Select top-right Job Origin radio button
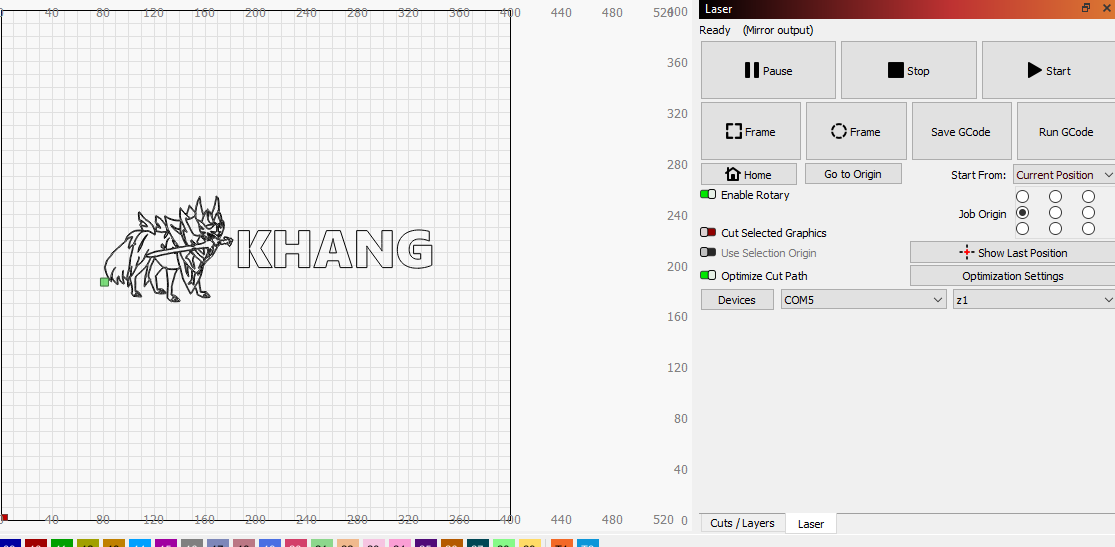Viewport: 1115px width, 547px height. 1089,196
